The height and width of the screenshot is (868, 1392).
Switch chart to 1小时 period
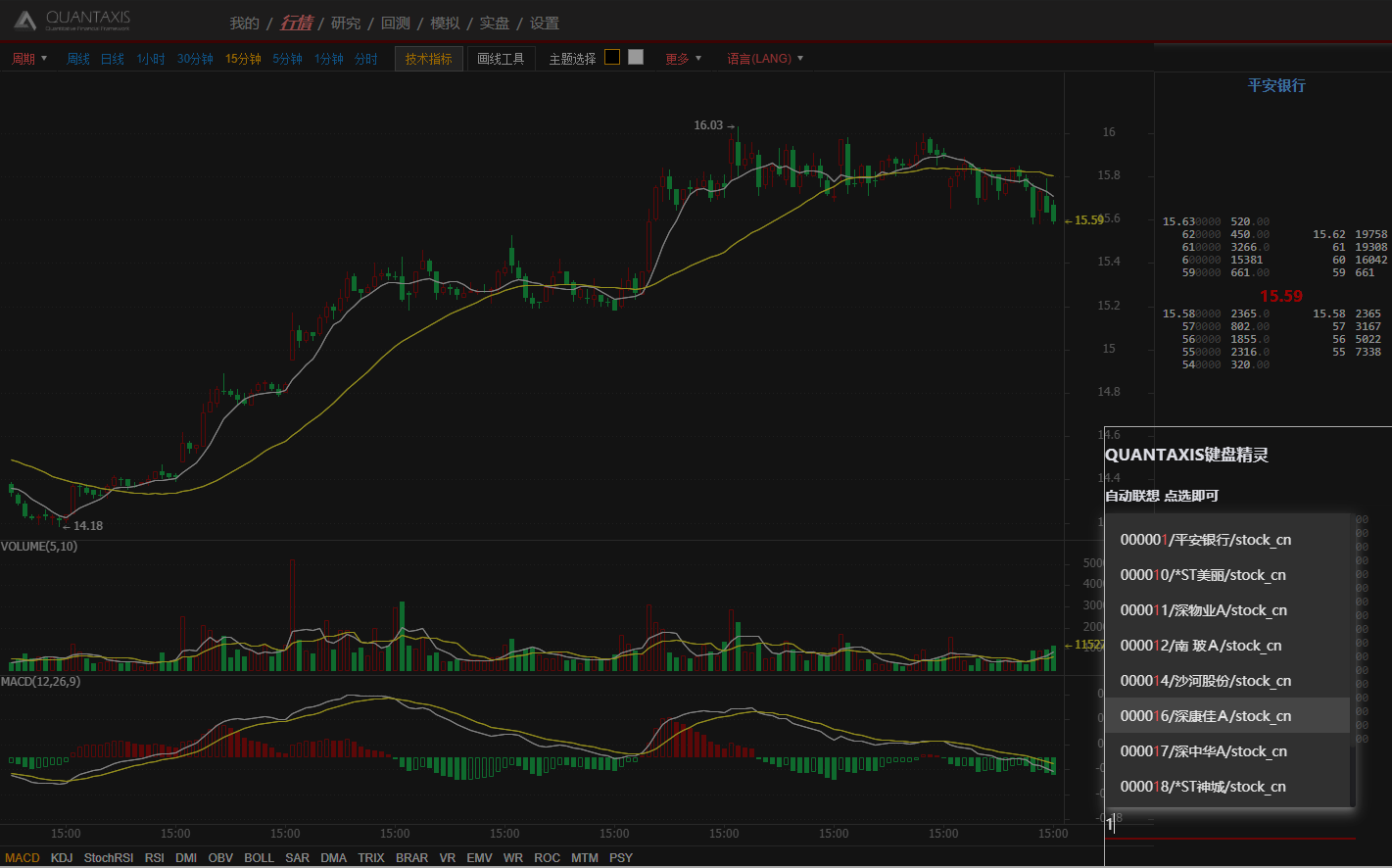tap(151, 59)
